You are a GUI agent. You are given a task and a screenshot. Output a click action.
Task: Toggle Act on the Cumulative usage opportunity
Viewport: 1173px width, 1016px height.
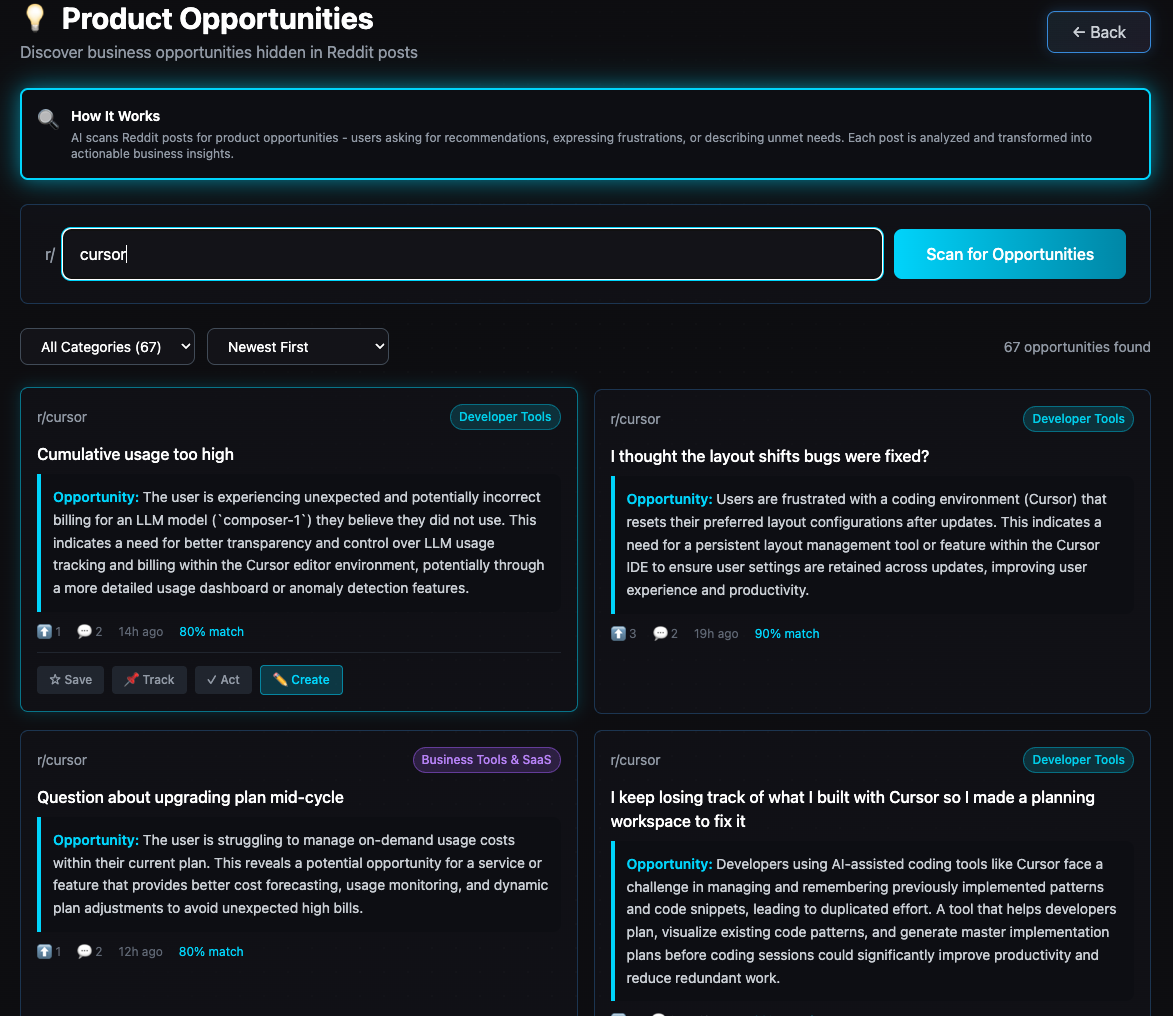(223, 679)
